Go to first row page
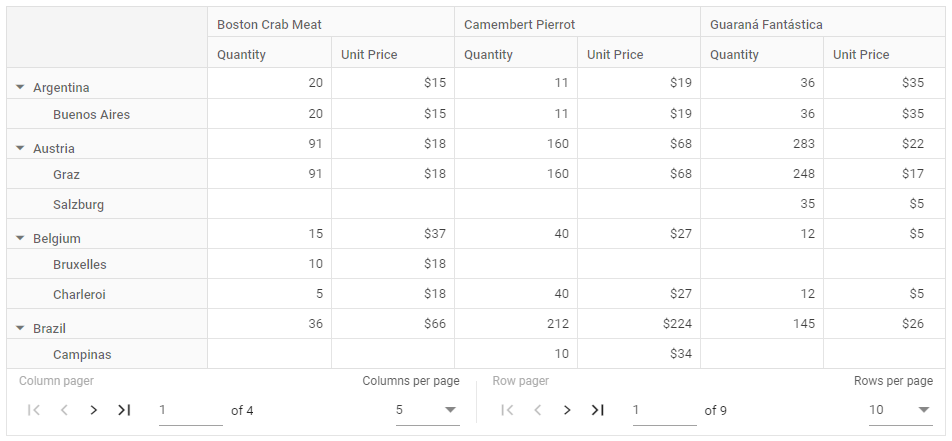952x441 pixels. tap(508, 410)
